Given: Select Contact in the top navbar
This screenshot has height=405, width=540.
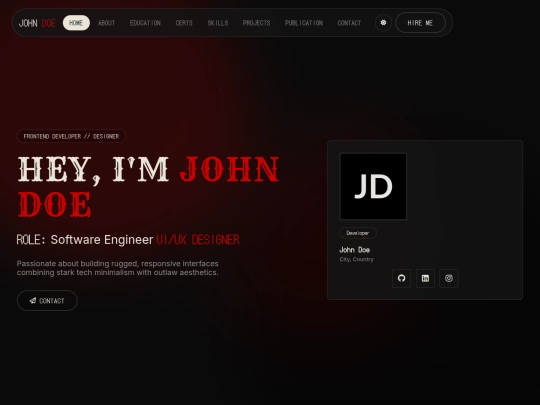Looking at the screenshot, I should pyautogui.click(x=349, y=23).
